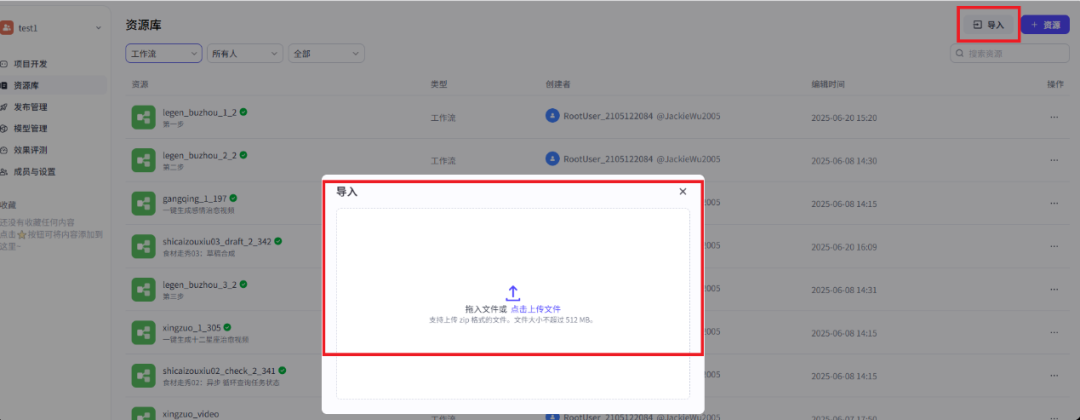Open the shicaizouxiu02_check_2_341 workflow icon
The width and height of the screenshot is (1080, 420).
143,376
